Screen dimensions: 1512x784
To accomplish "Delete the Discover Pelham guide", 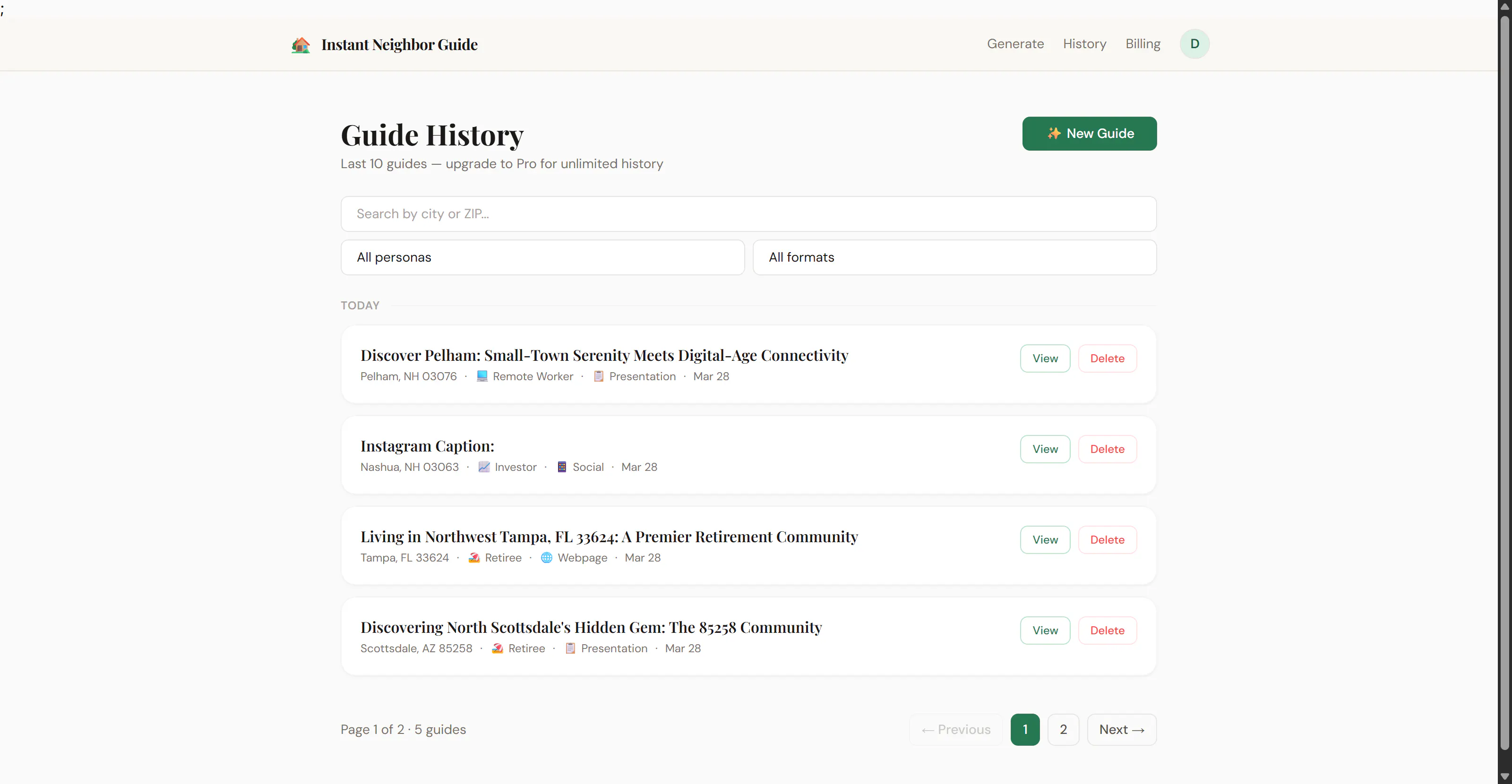I will point(1107,358).
